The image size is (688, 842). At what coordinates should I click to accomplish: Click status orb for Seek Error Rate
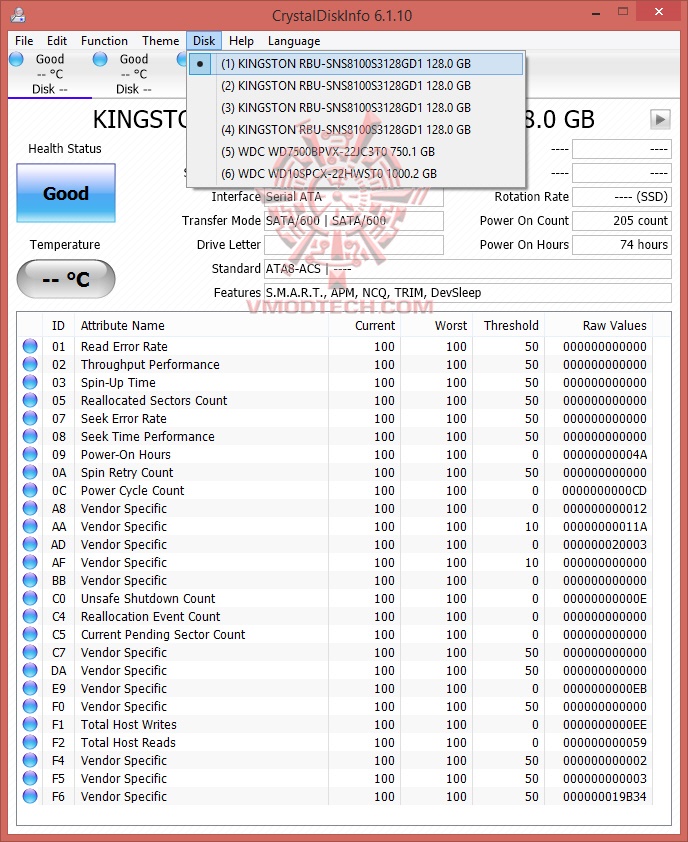(30, 418)
